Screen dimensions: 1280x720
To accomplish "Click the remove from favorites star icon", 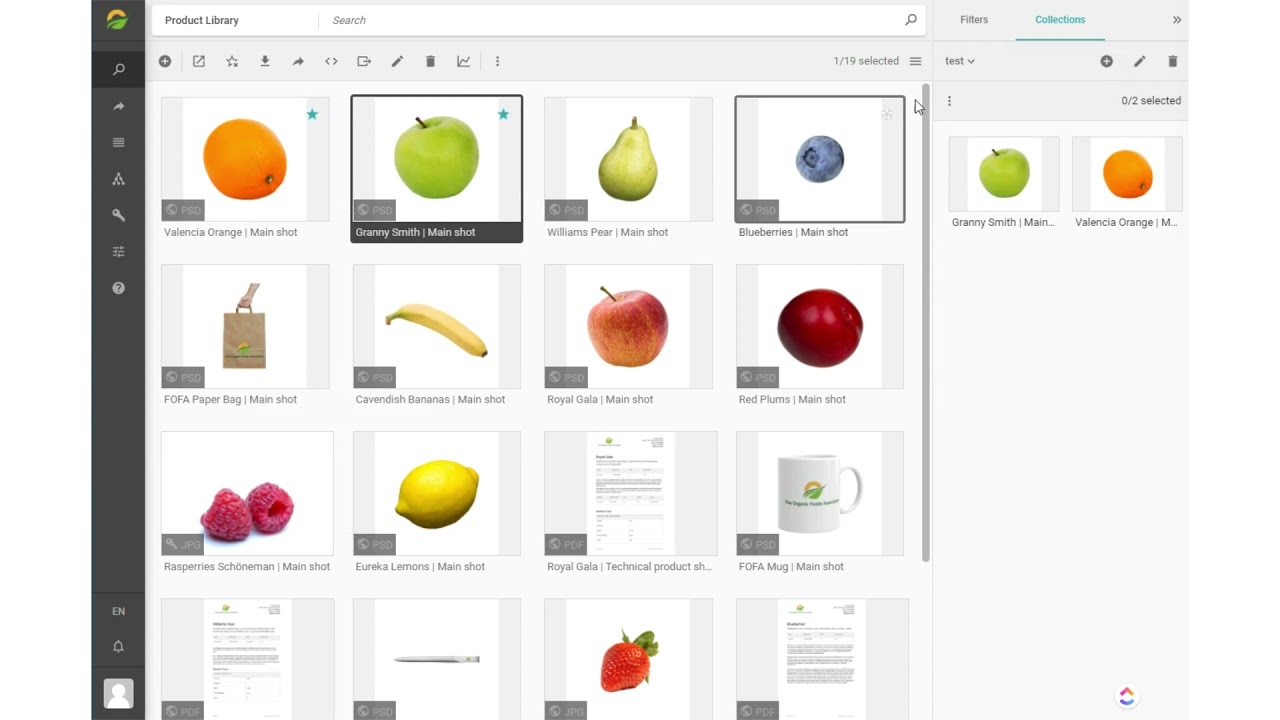I will point(232,61).
